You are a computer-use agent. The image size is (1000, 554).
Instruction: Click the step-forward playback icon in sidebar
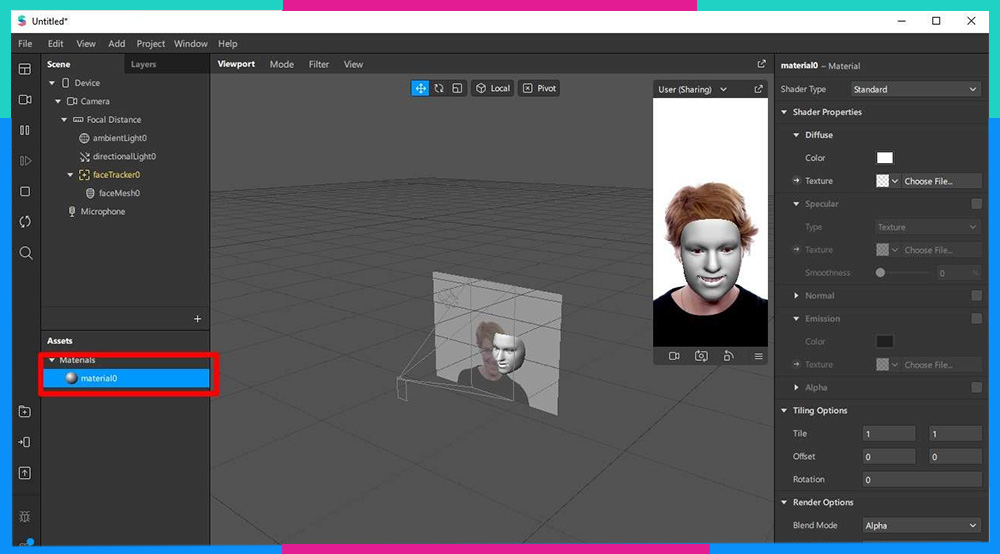point(25,161)
